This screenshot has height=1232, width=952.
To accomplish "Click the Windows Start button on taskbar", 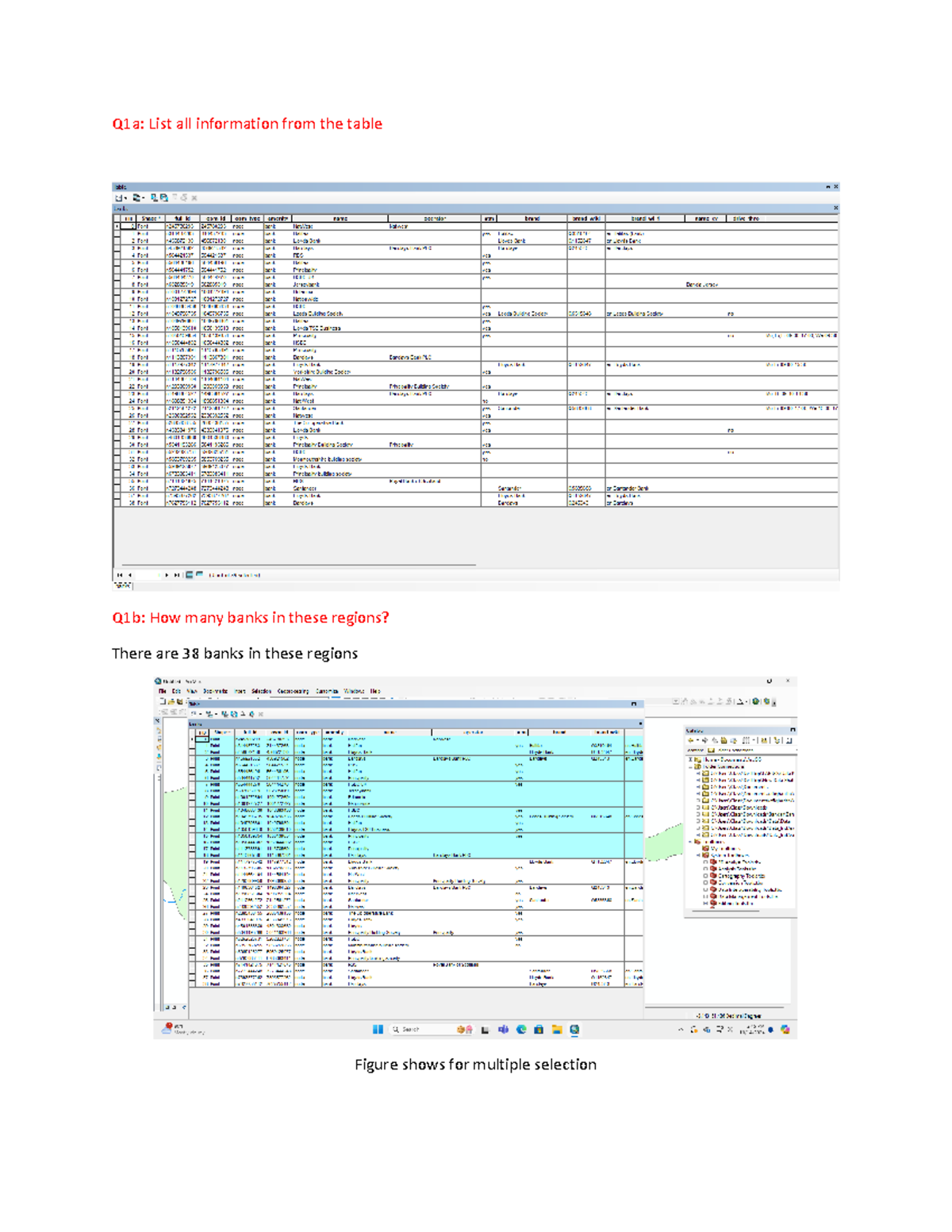I will [x=378, y=1030].
